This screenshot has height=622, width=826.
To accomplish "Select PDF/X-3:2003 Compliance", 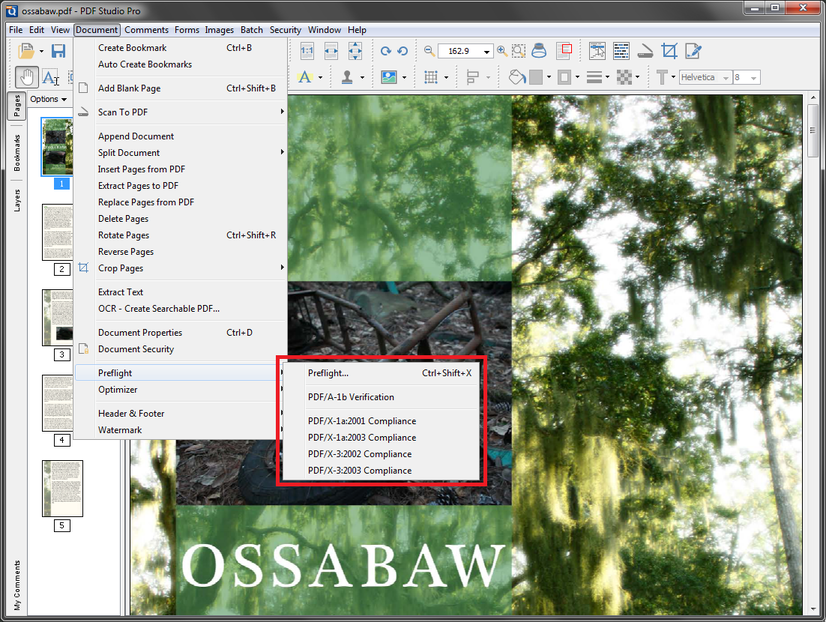I will (x=381, y=470).
